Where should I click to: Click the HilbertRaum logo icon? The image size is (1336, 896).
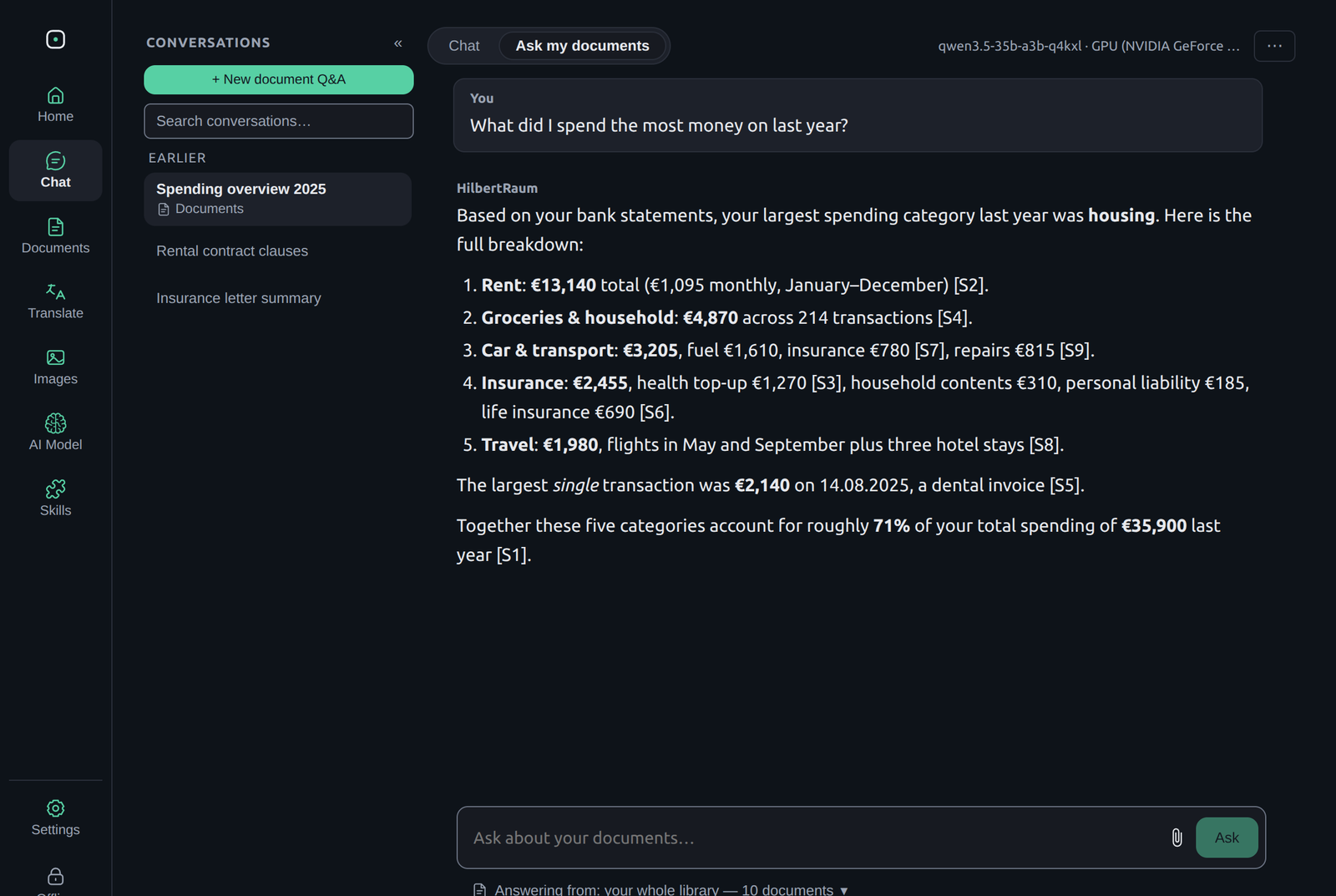(55, 39)
